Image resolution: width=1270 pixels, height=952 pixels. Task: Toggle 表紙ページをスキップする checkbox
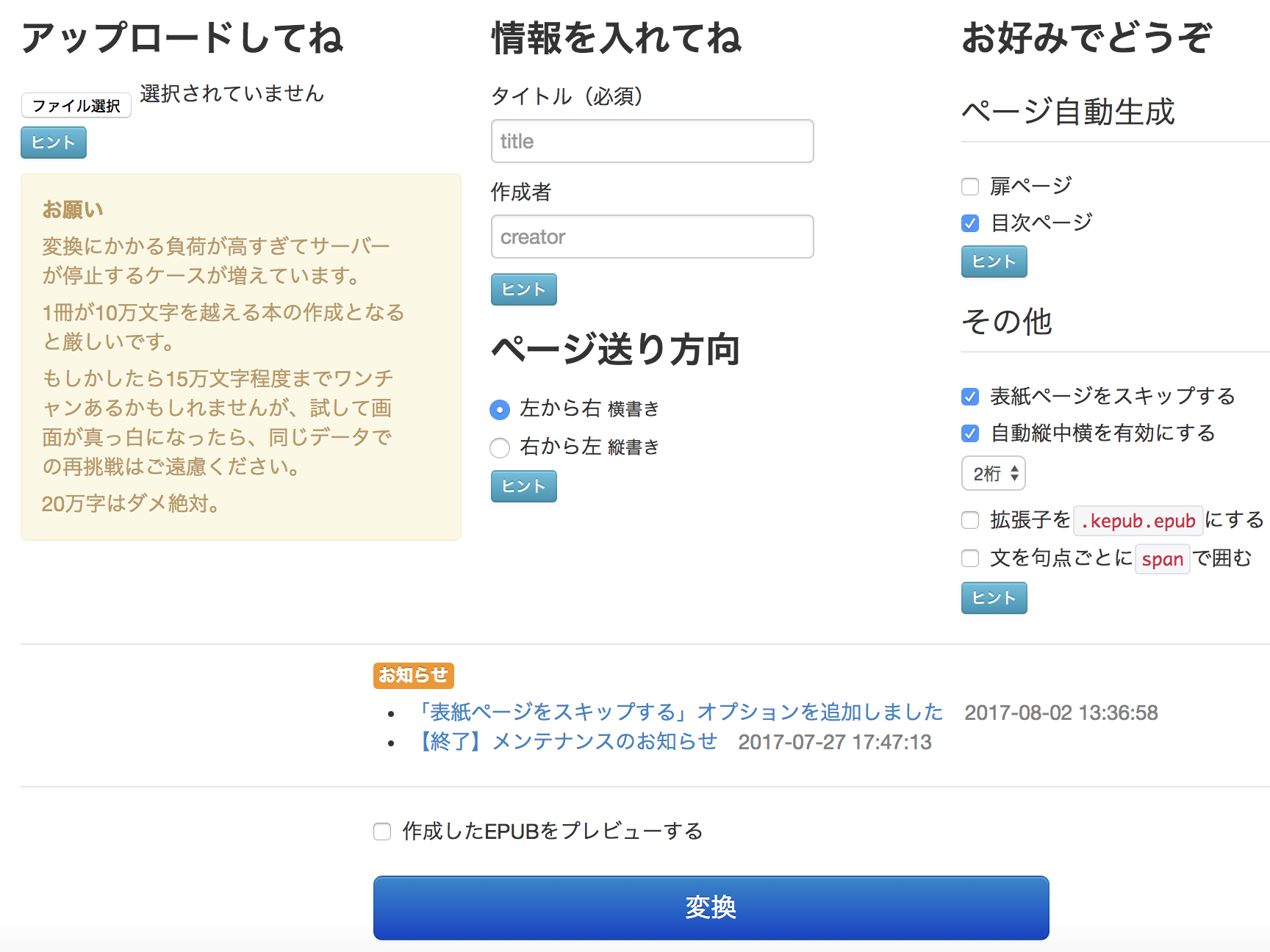click(x=970, y=397)
